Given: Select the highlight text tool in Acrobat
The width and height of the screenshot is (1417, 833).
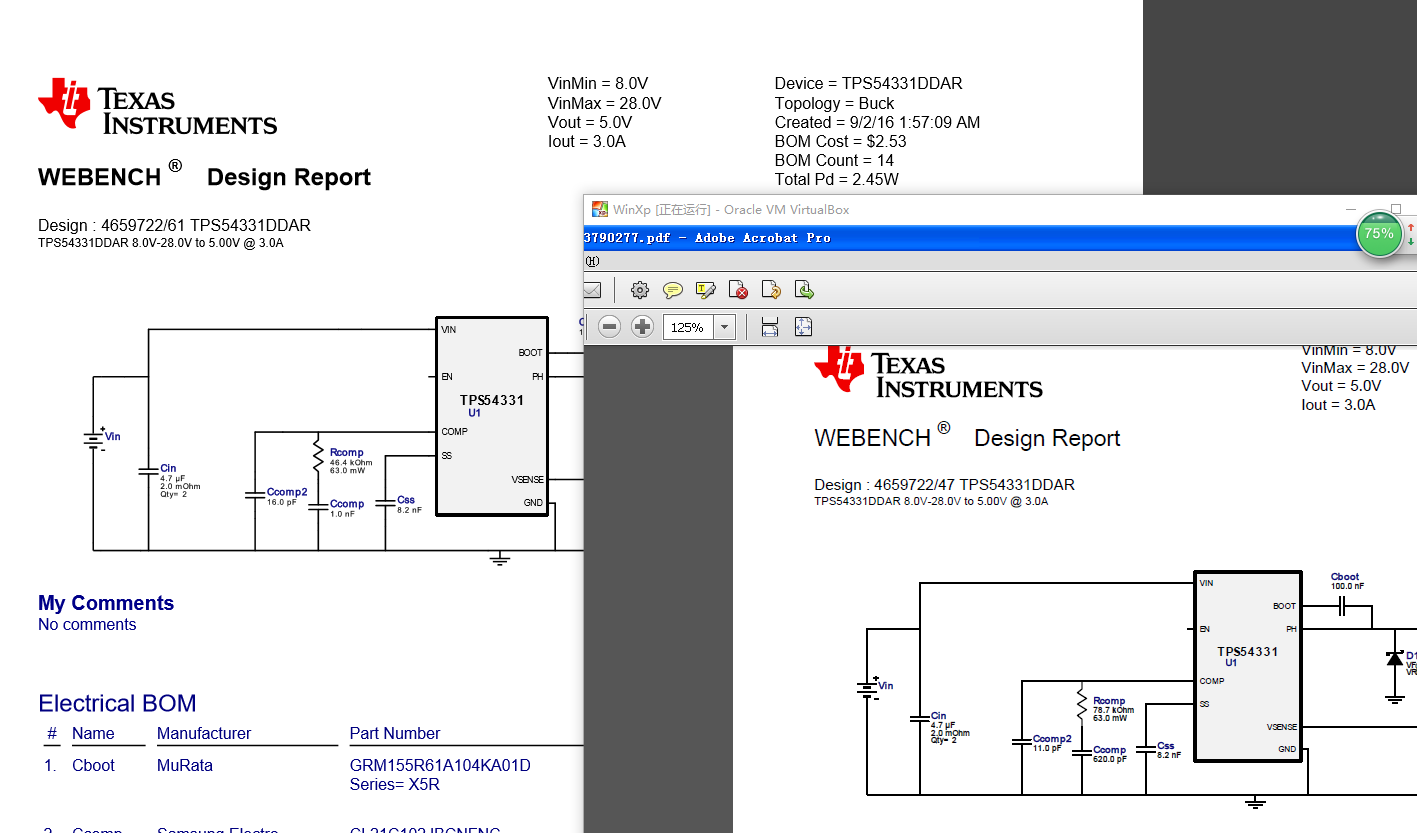Looking at the screenshot, I should (x=706, y=290).
